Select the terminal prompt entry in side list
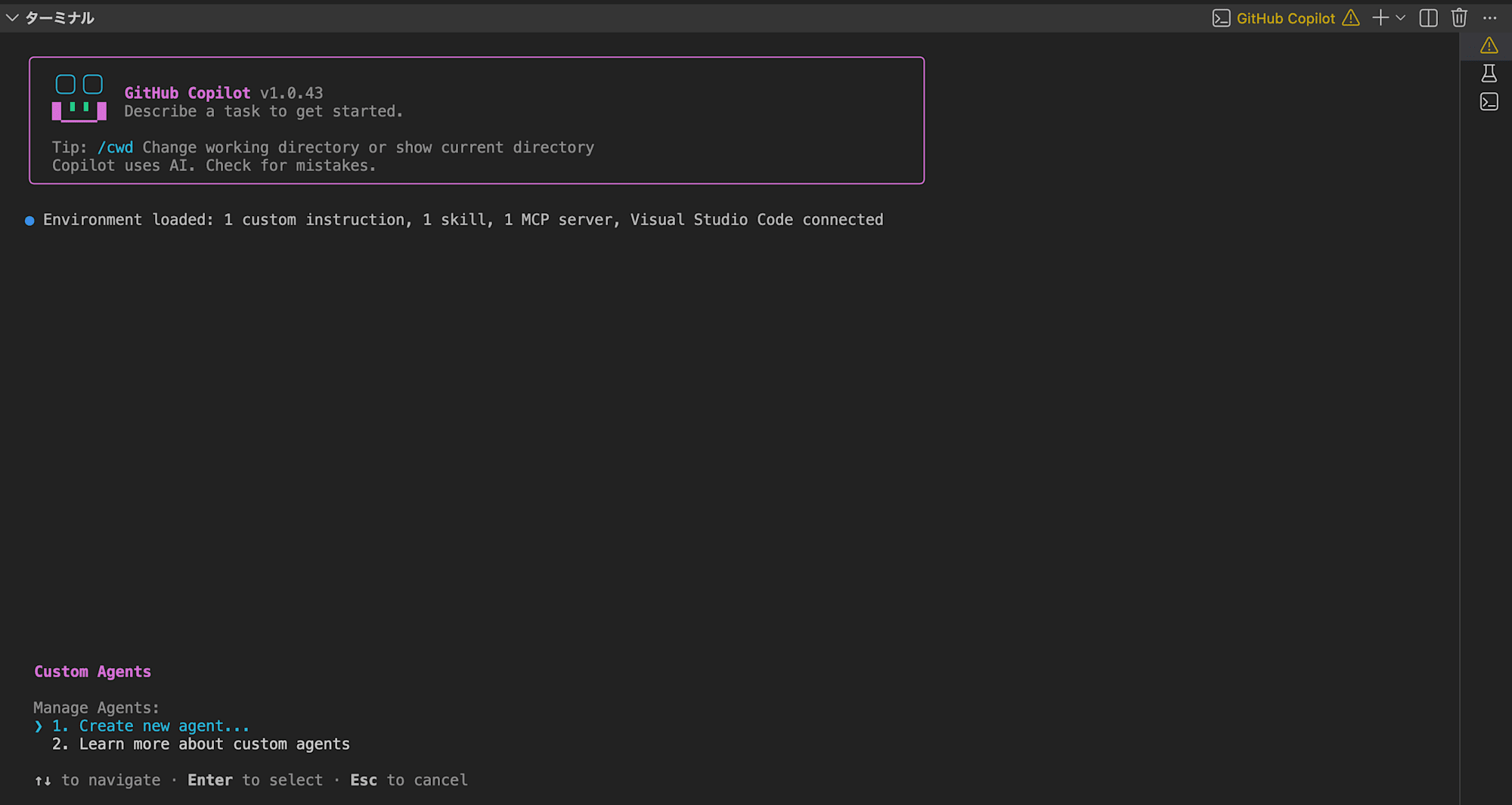The width and height of the screenshot is (1512, 805). 1489,102
